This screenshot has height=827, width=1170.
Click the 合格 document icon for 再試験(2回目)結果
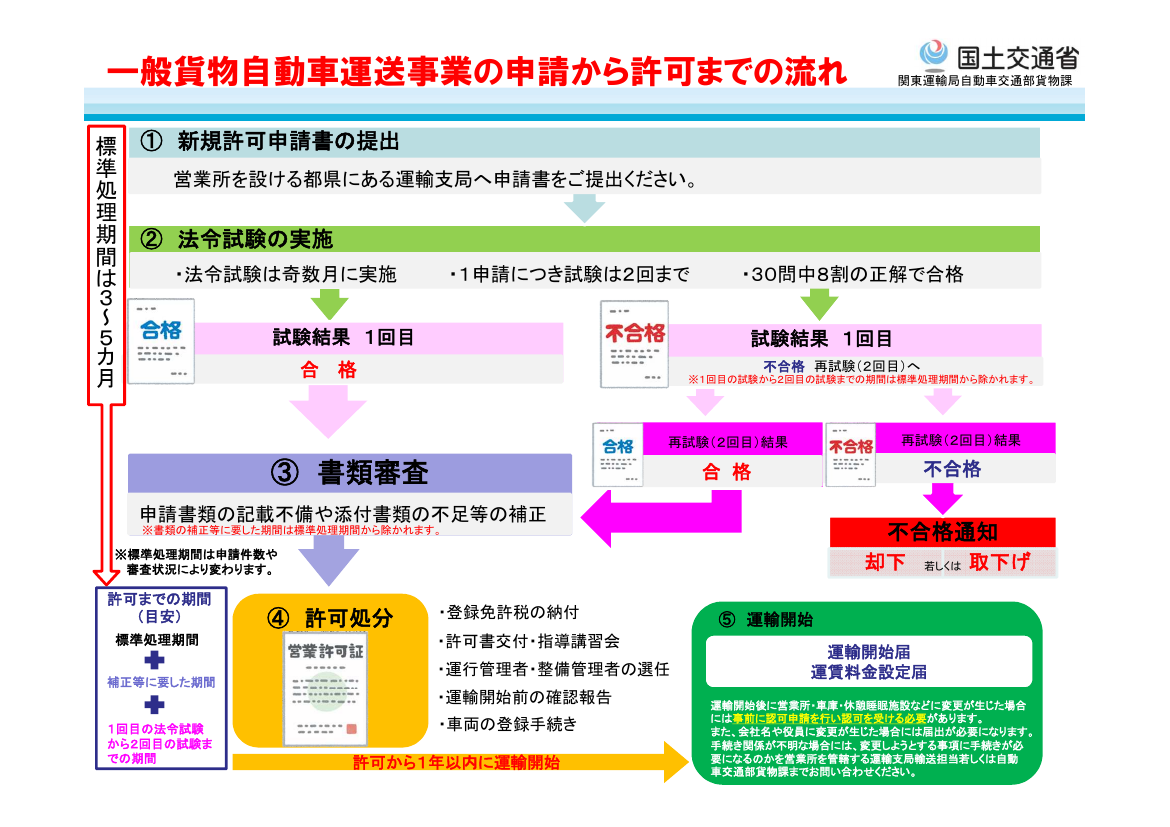[618, 455]
